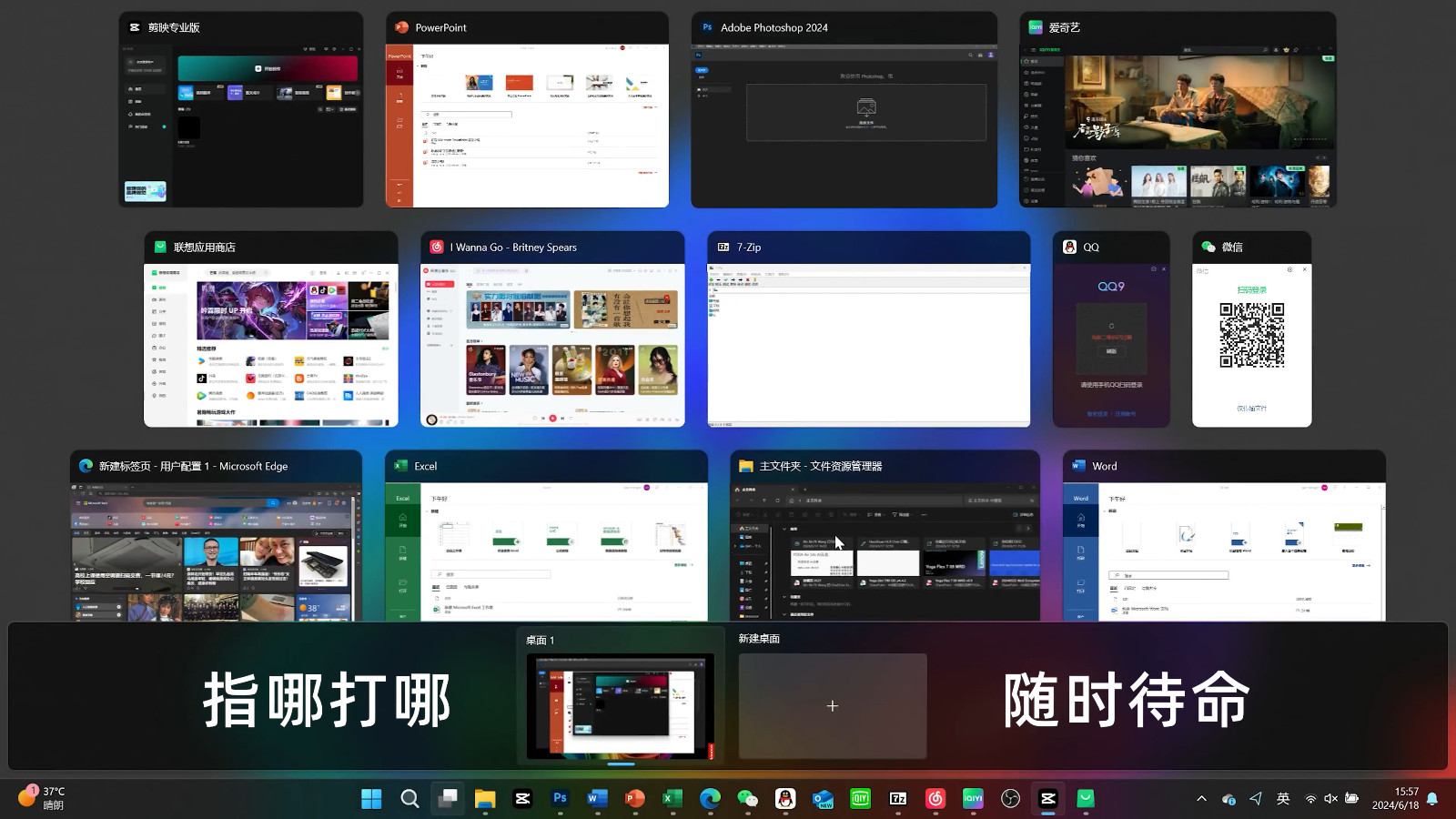Open quick settings via the volume icon

coord(1330,799)
